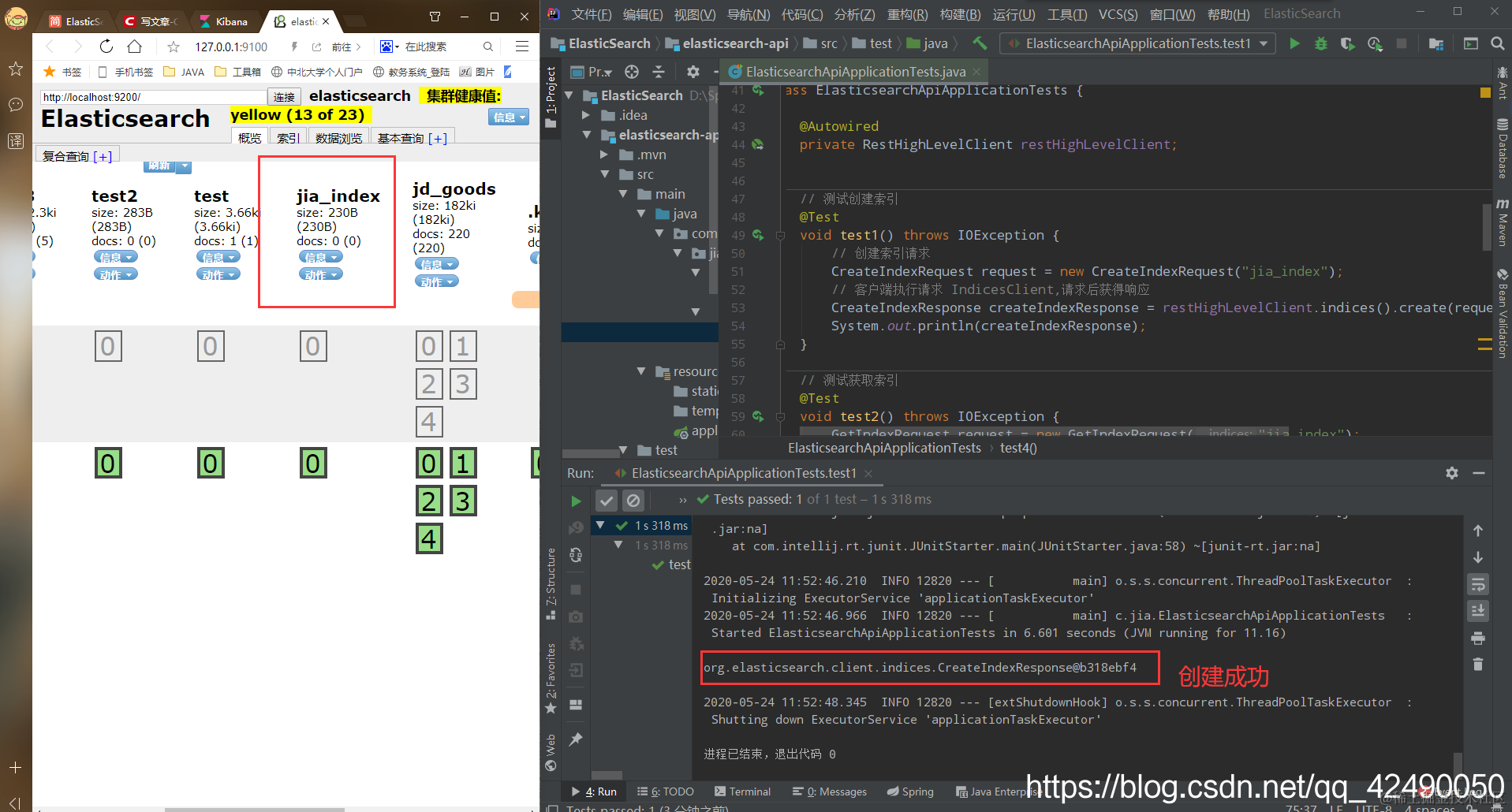
Task: Reload the browser page
Action: [x=106, y=47]
